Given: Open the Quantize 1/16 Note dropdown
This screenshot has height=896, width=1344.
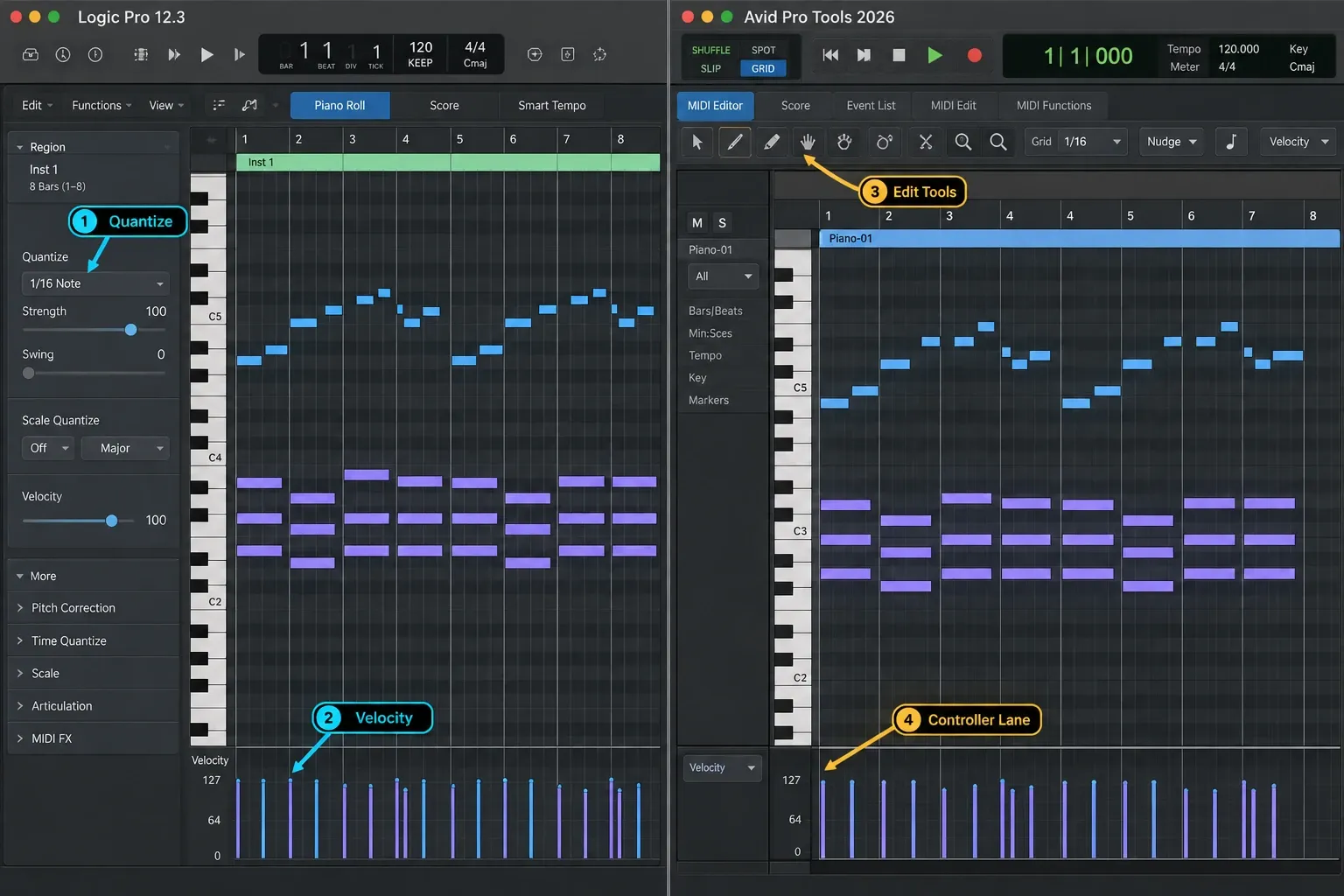Looking at the screenshot, I should (x=94, y=283).
